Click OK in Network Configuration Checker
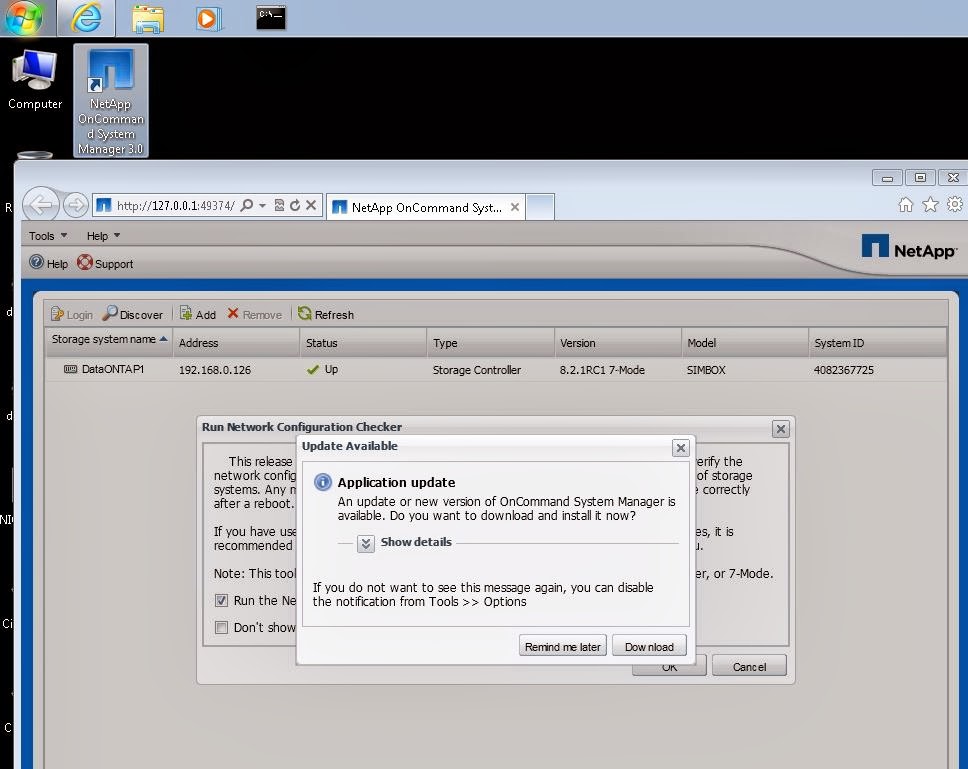Viewport: 968px width, 769px height. 669,667
